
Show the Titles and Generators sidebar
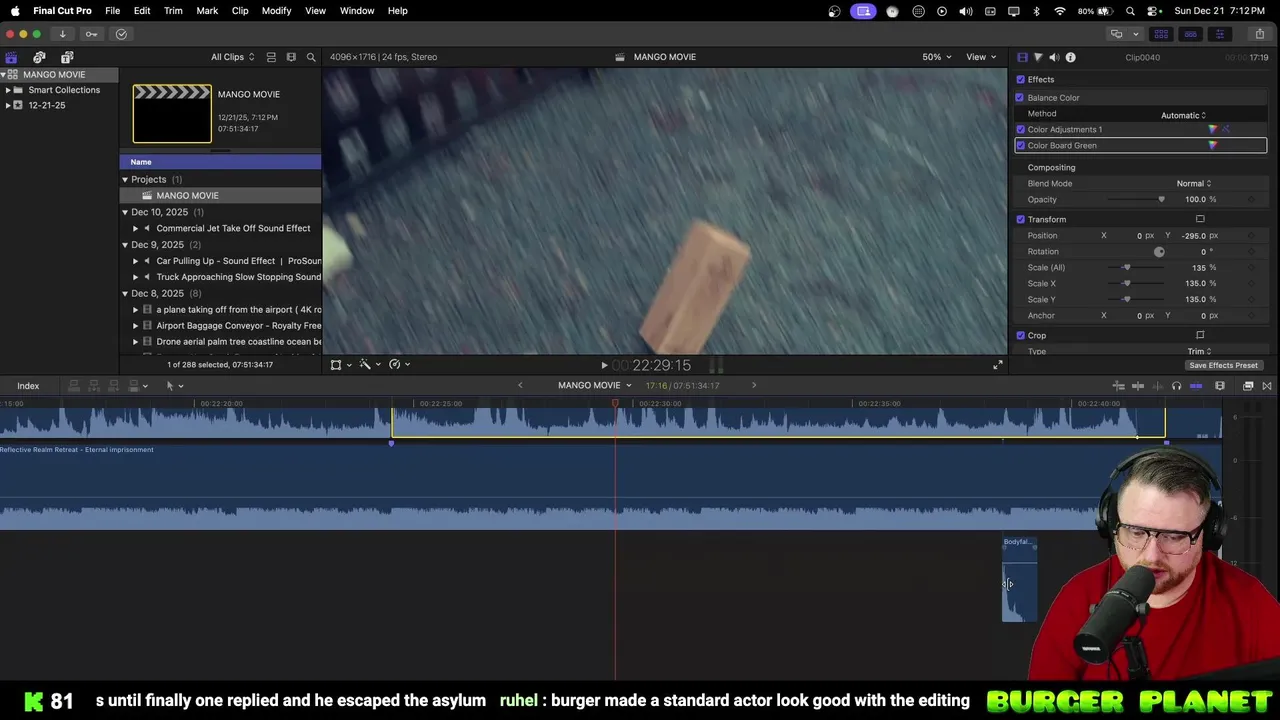pyautogui.click(x=67, y=57)
